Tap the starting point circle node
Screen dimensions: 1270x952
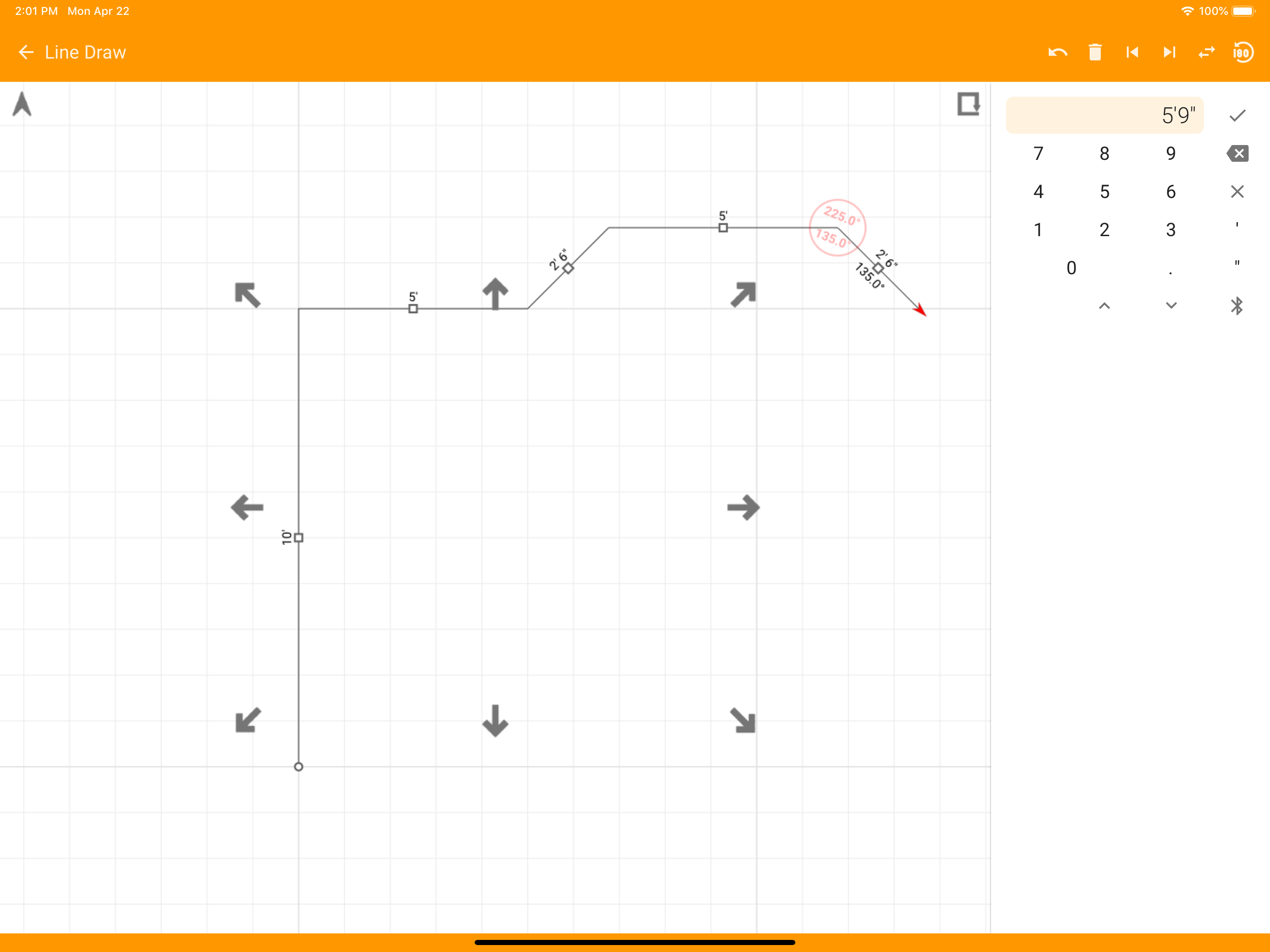click(298, 767)
